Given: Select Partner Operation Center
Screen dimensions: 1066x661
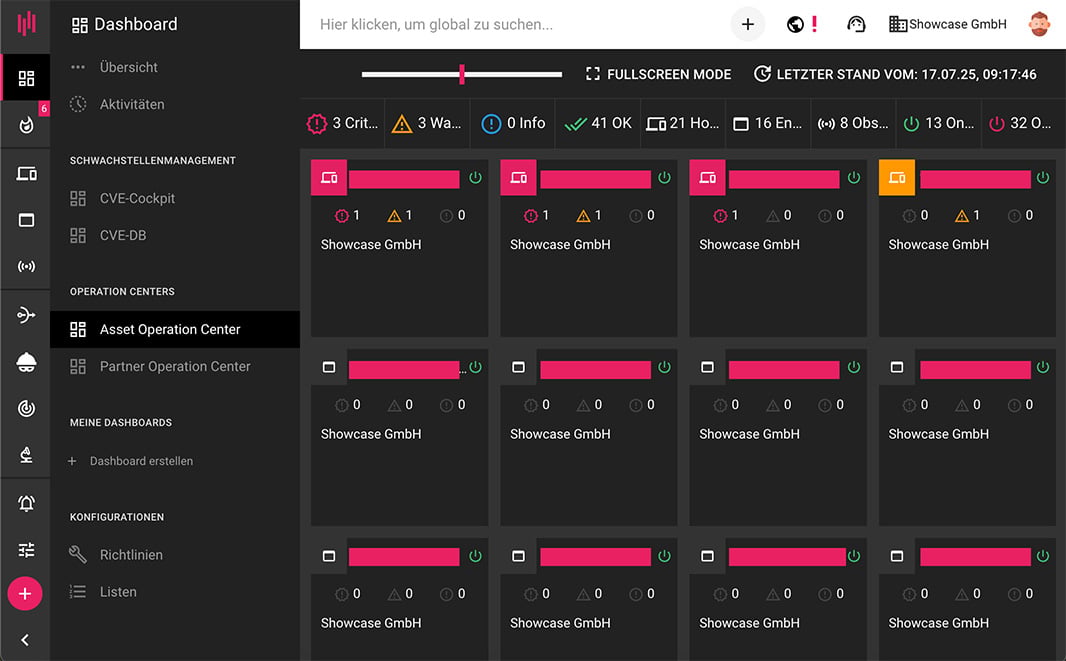Looking at the screenshot, I should pos(175,367).
